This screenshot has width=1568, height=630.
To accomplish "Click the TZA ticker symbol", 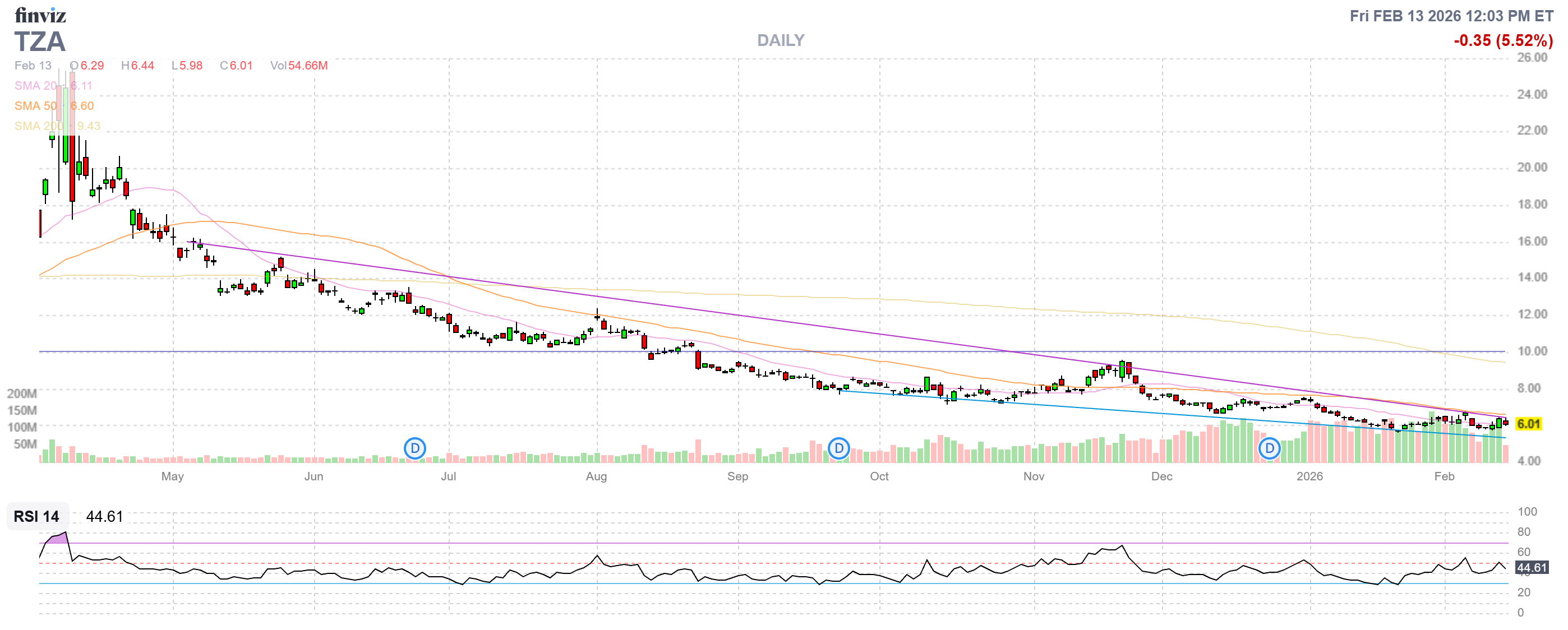I will click(x=40, y=42).
